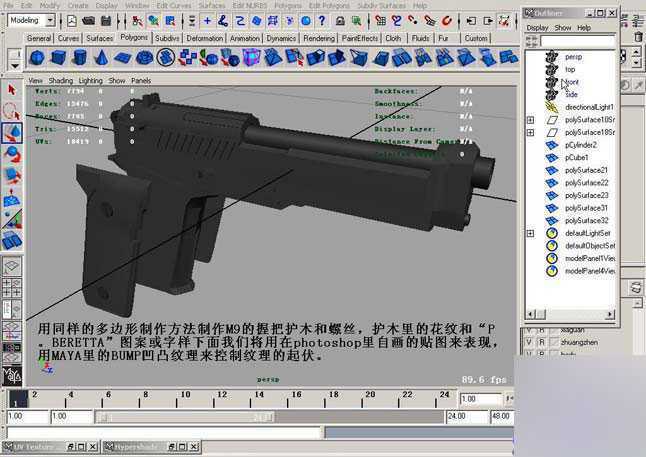This screenshot has height=457, width=646.
Task: Activate the Scale tool
Action: pyautogui.click(x=12, y=176)
